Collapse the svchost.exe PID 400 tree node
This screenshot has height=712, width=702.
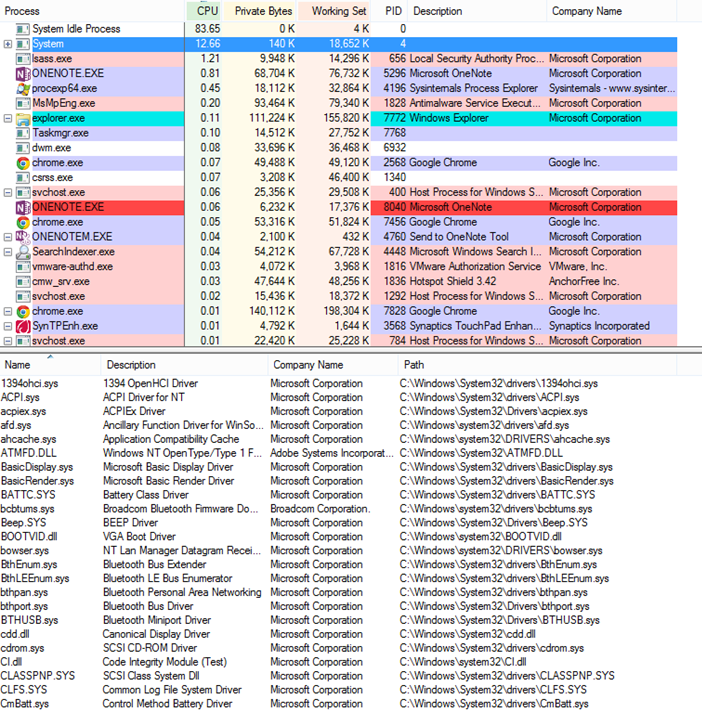7,193
